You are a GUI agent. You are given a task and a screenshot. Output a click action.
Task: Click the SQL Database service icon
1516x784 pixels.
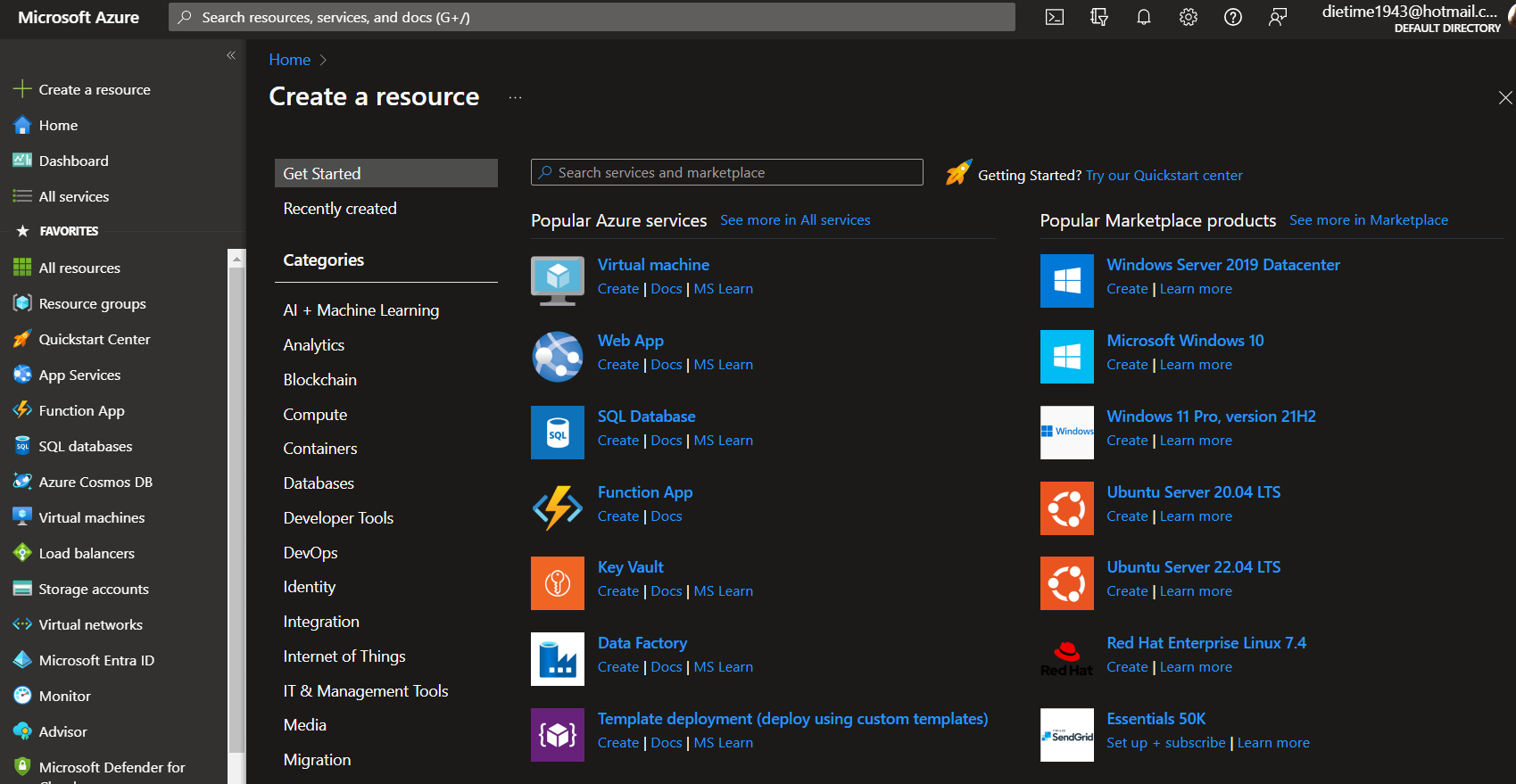click(558, 432)
